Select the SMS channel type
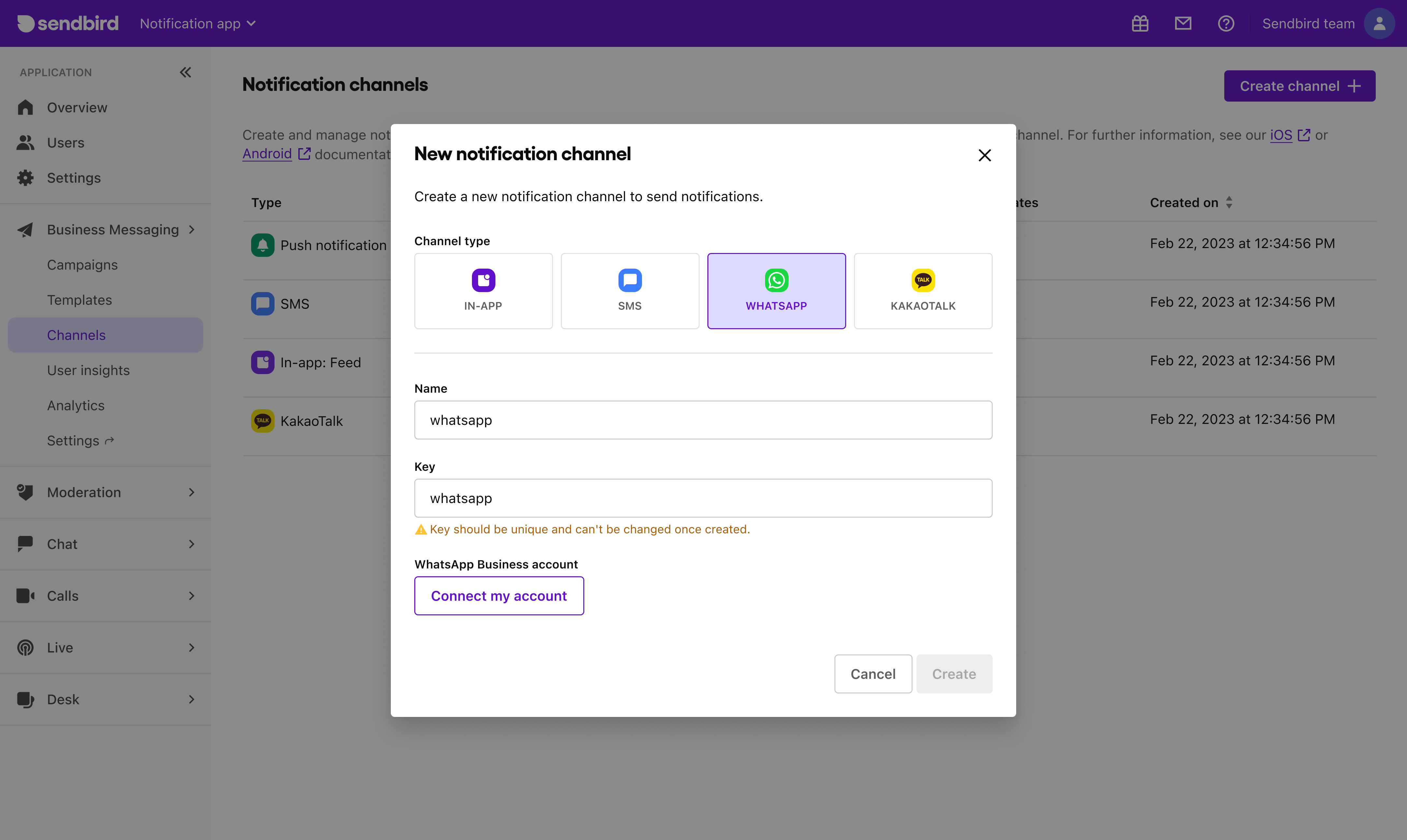 [630, 291]
